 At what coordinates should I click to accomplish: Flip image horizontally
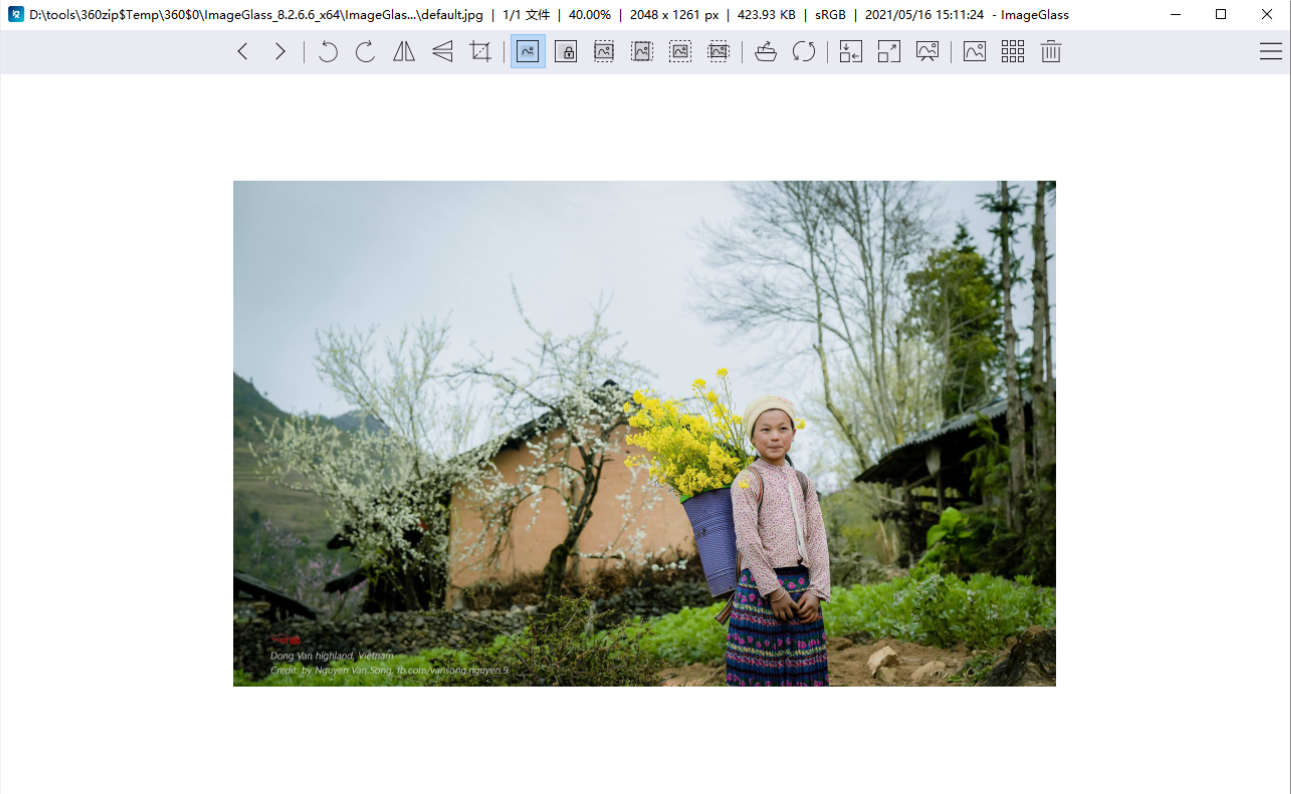[x=404, y=52]
